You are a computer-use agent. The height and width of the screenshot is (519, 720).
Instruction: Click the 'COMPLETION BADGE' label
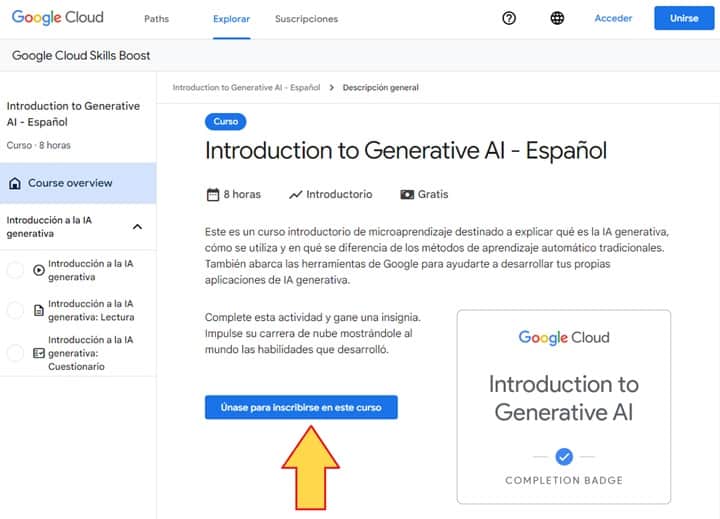pyautogui.click(x=564, y=480)
